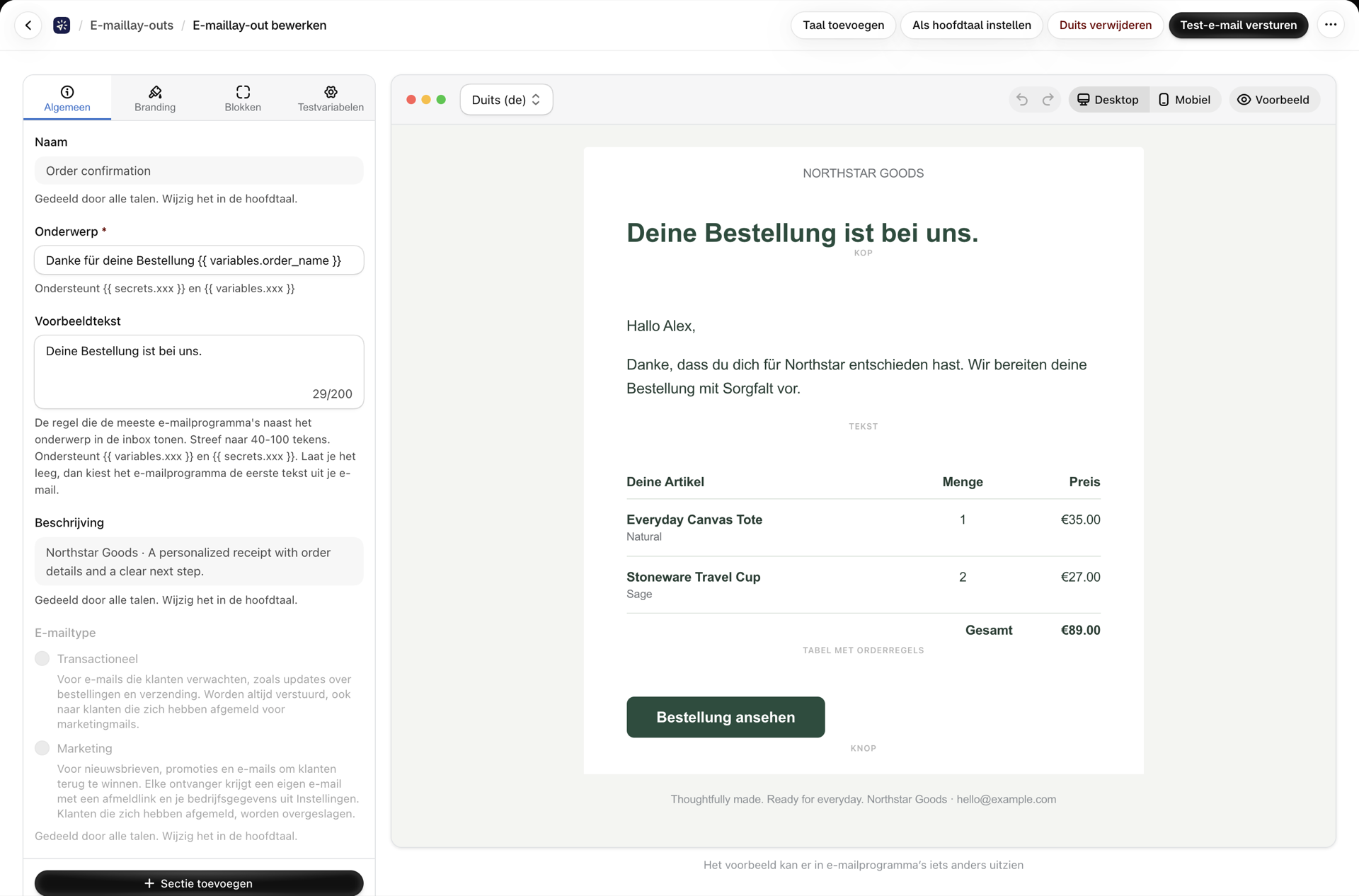Image resolution: width=1359 pixels, height=896 pixels.
Task: Open the app logo home icon
Action: tap(62, 25)
